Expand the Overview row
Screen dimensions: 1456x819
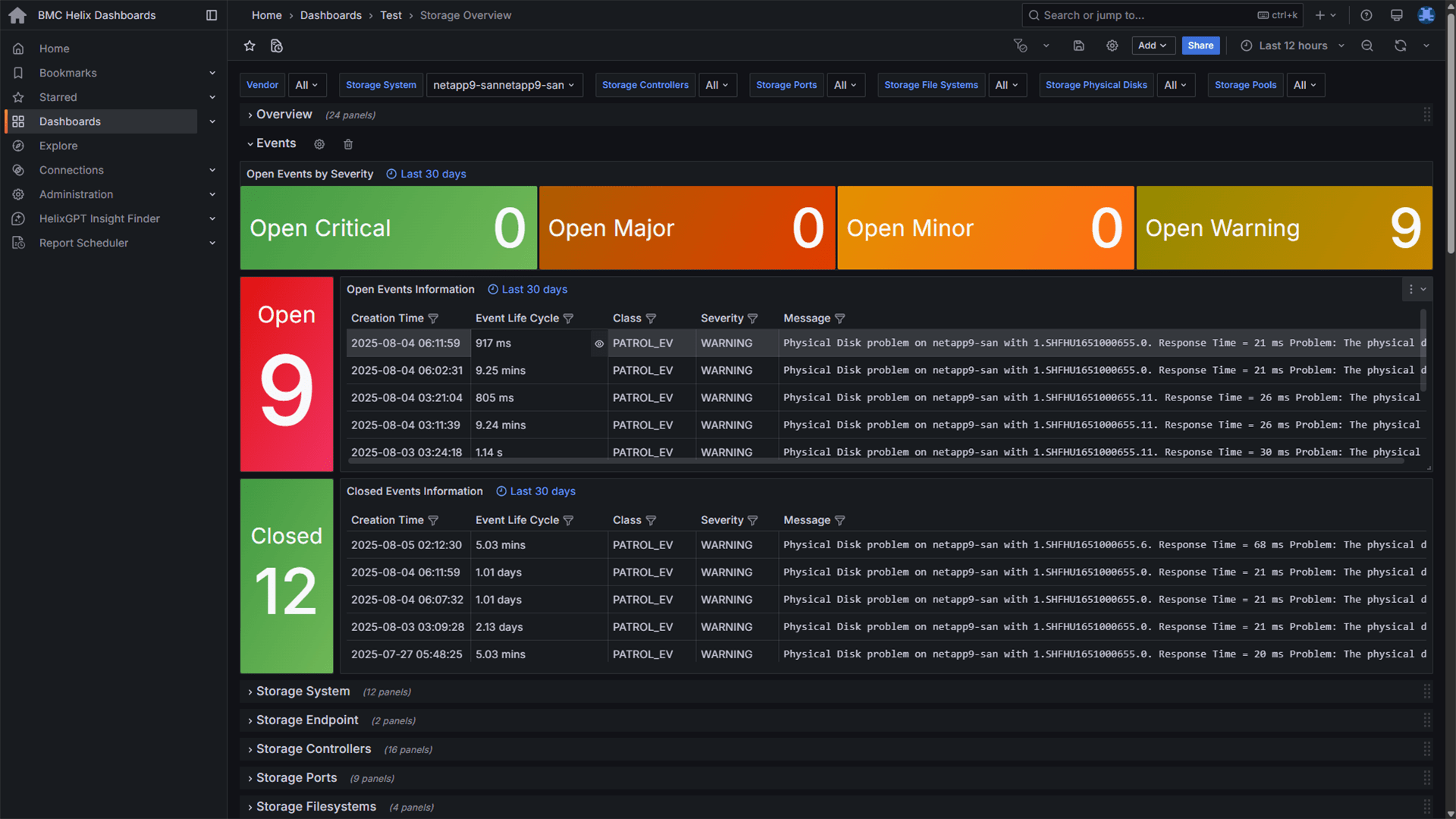[x=284, y=115]
